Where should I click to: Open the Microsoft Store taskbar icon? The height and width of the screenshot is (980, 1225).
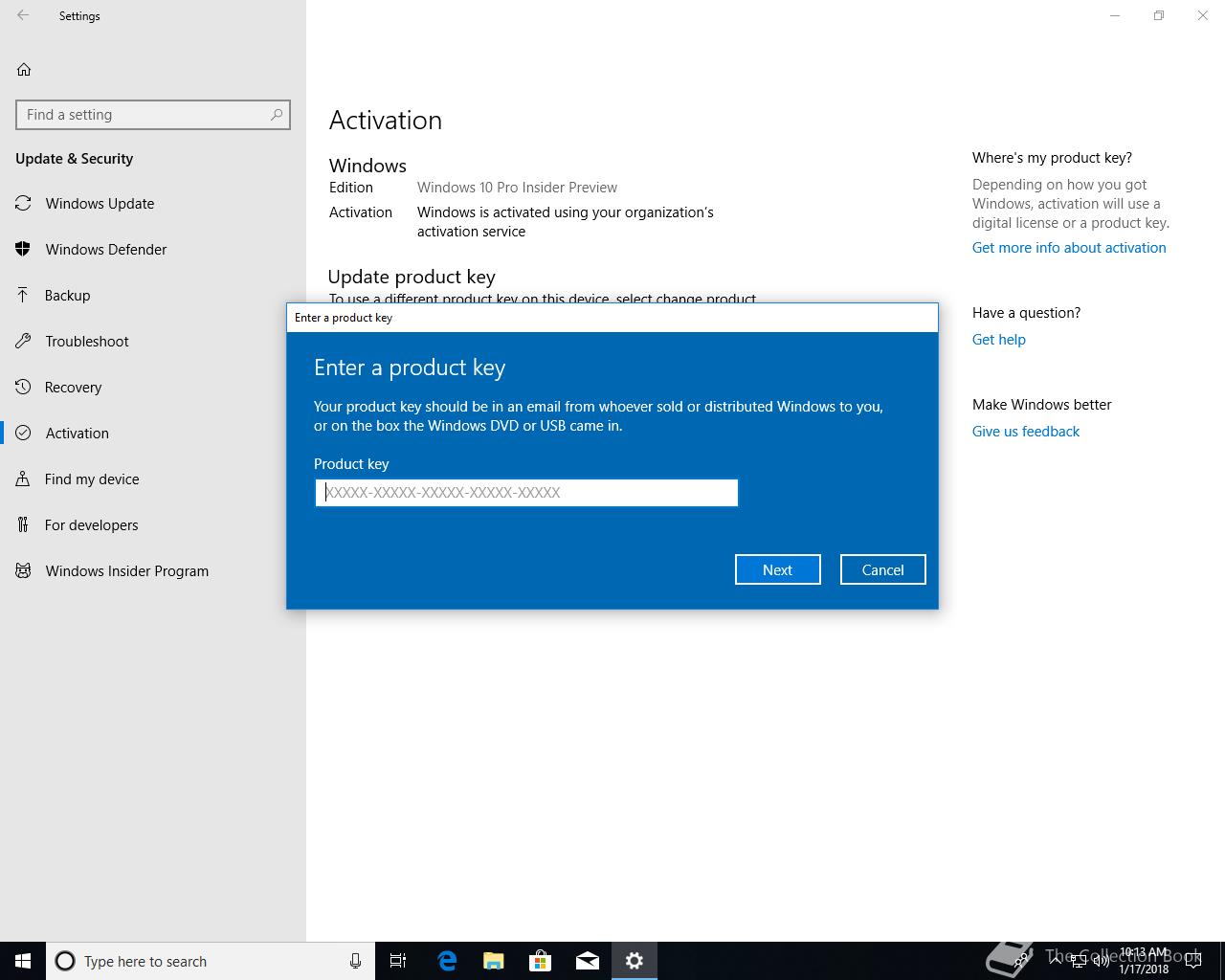[x=541, y=961]
